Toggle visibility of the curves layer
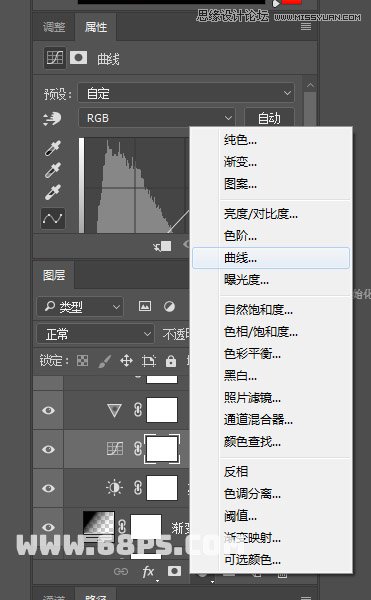Screen dimensions: 371x600 tap(48, 449)
